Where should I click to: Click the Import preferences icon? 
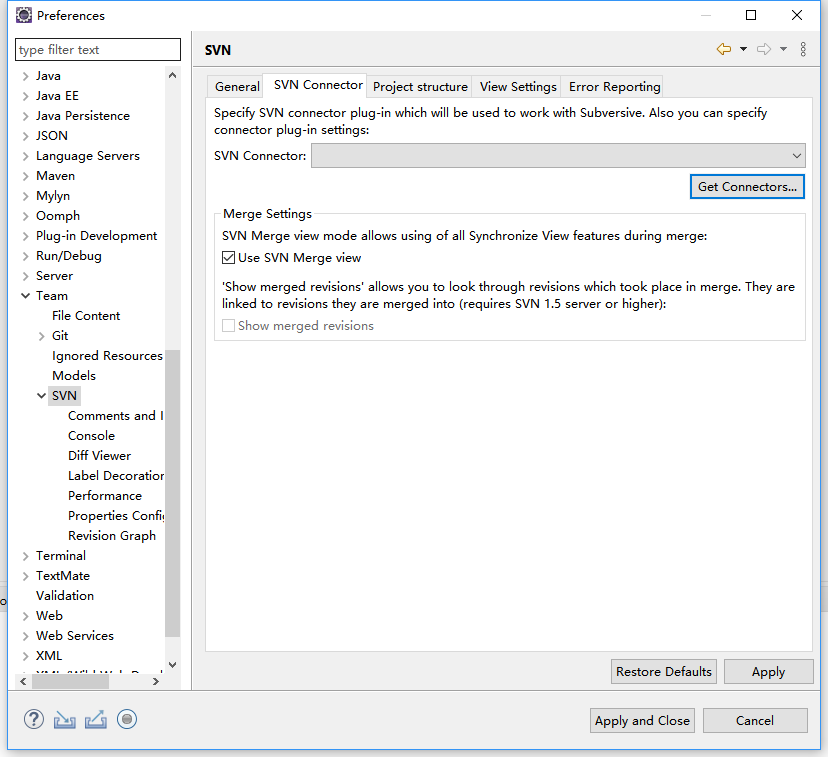65,719
